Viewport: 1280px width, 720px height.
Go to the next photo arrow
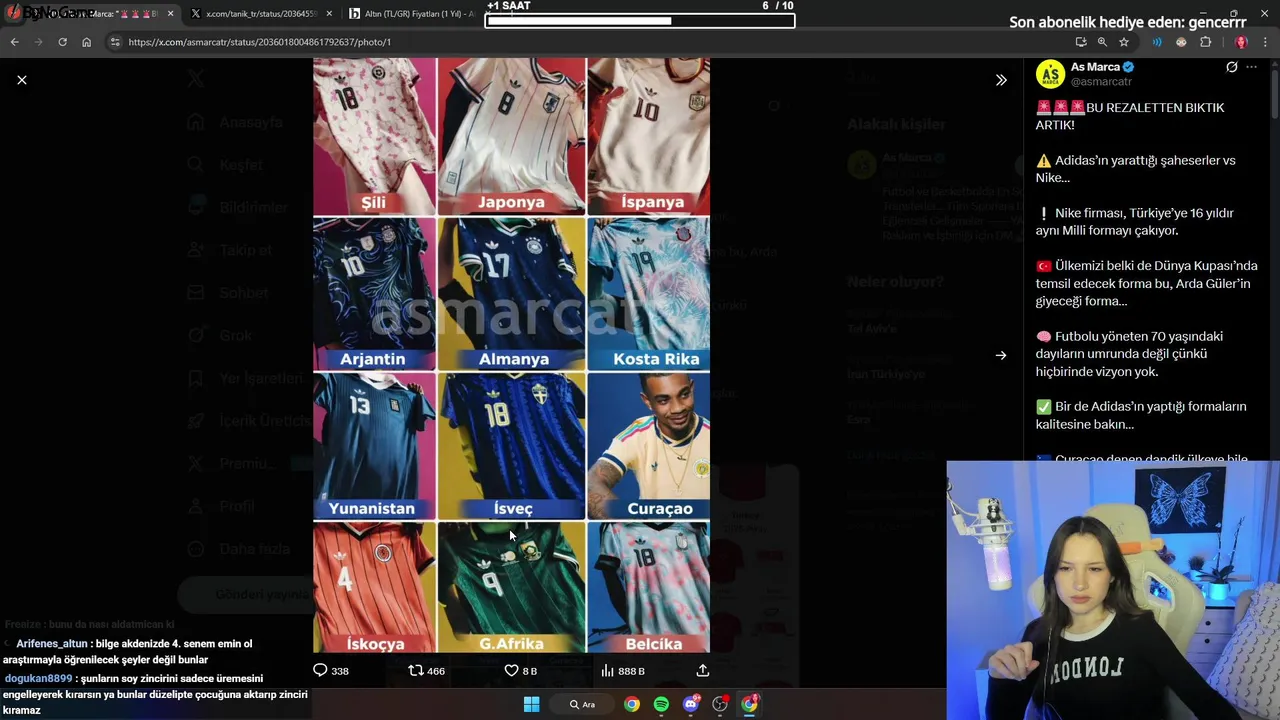coord(1001,355)
